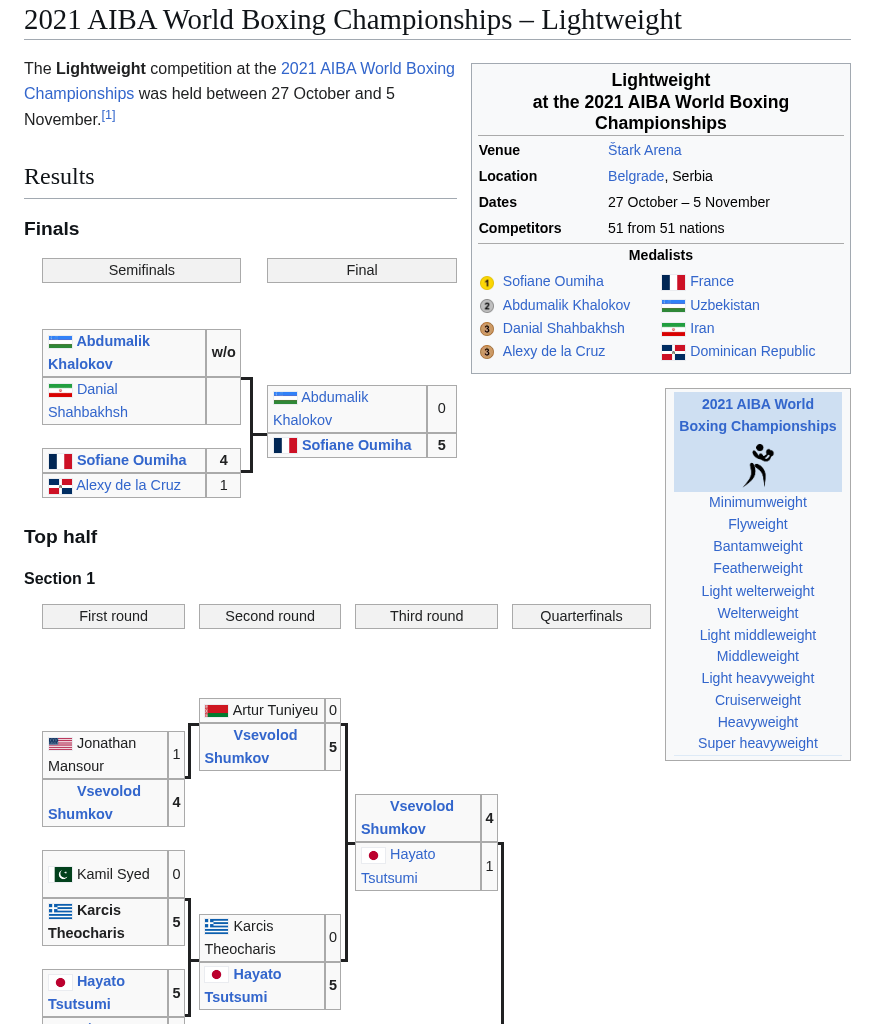Viewport: 875px width, 1024px height.
Task: Click the Japan flag in the Third round
Action: [373, 855]
